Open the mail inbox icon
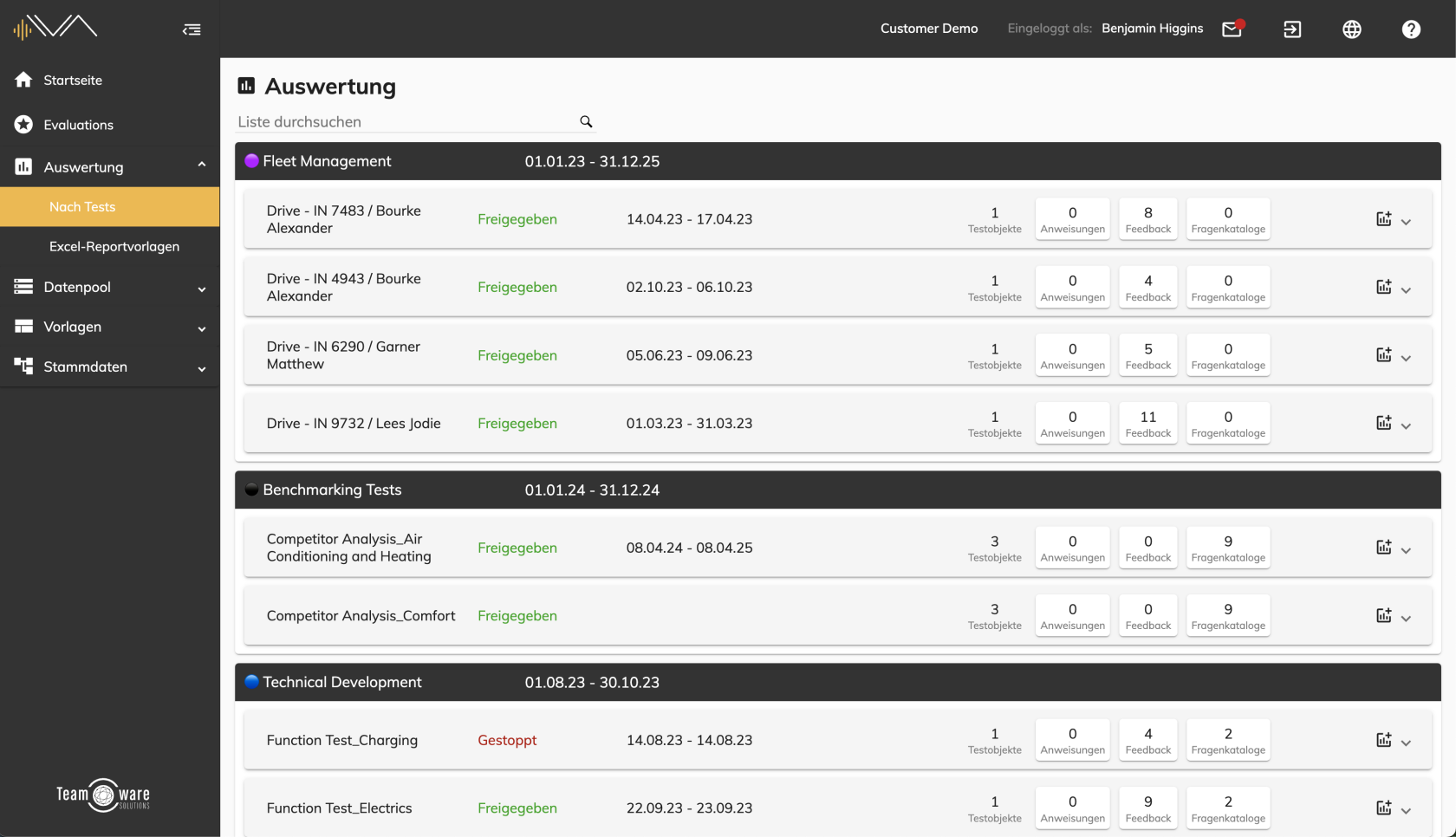 click(x=1232, y=29)
